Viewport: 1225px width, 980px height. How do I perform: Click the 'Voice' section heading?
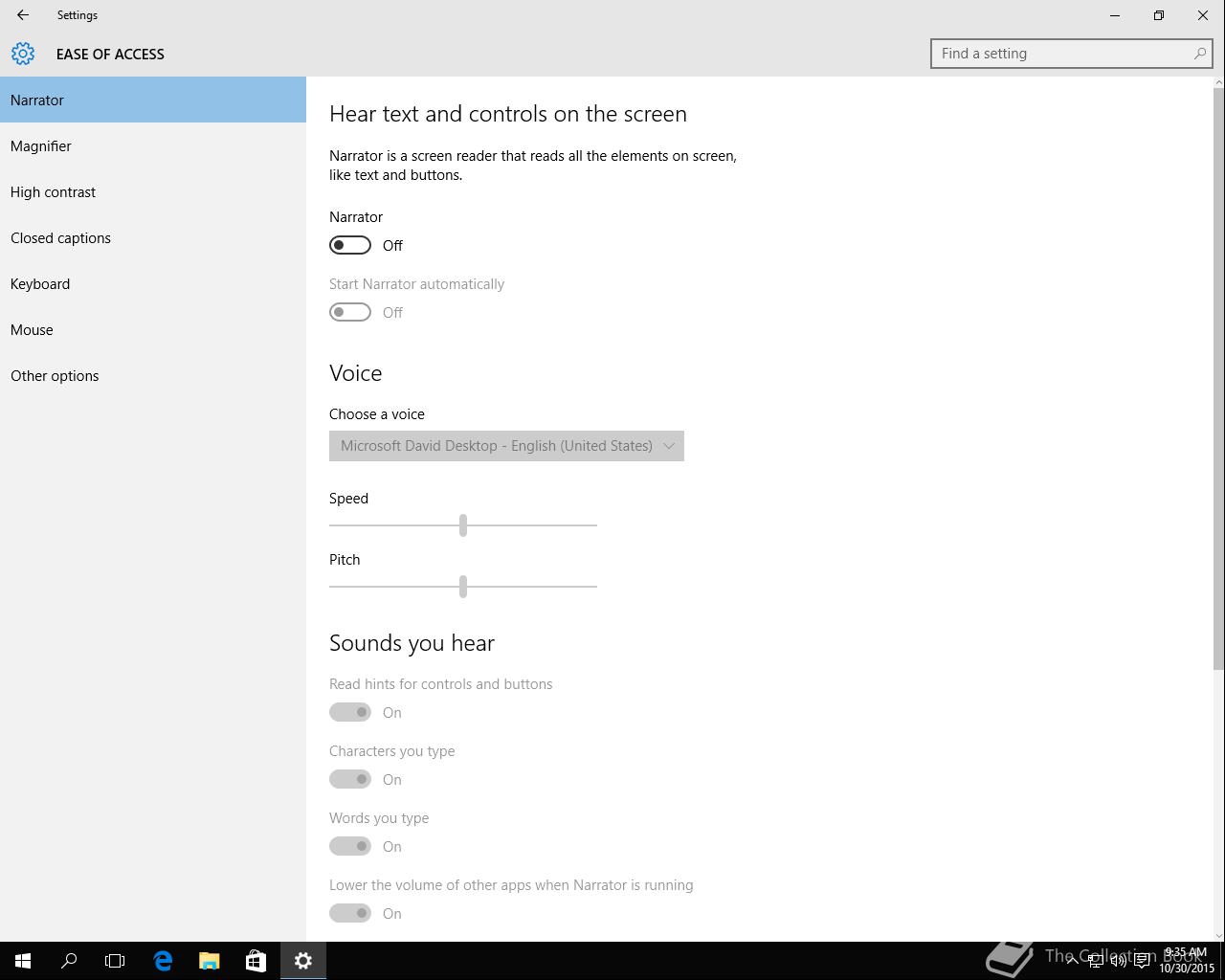(356, 372)
